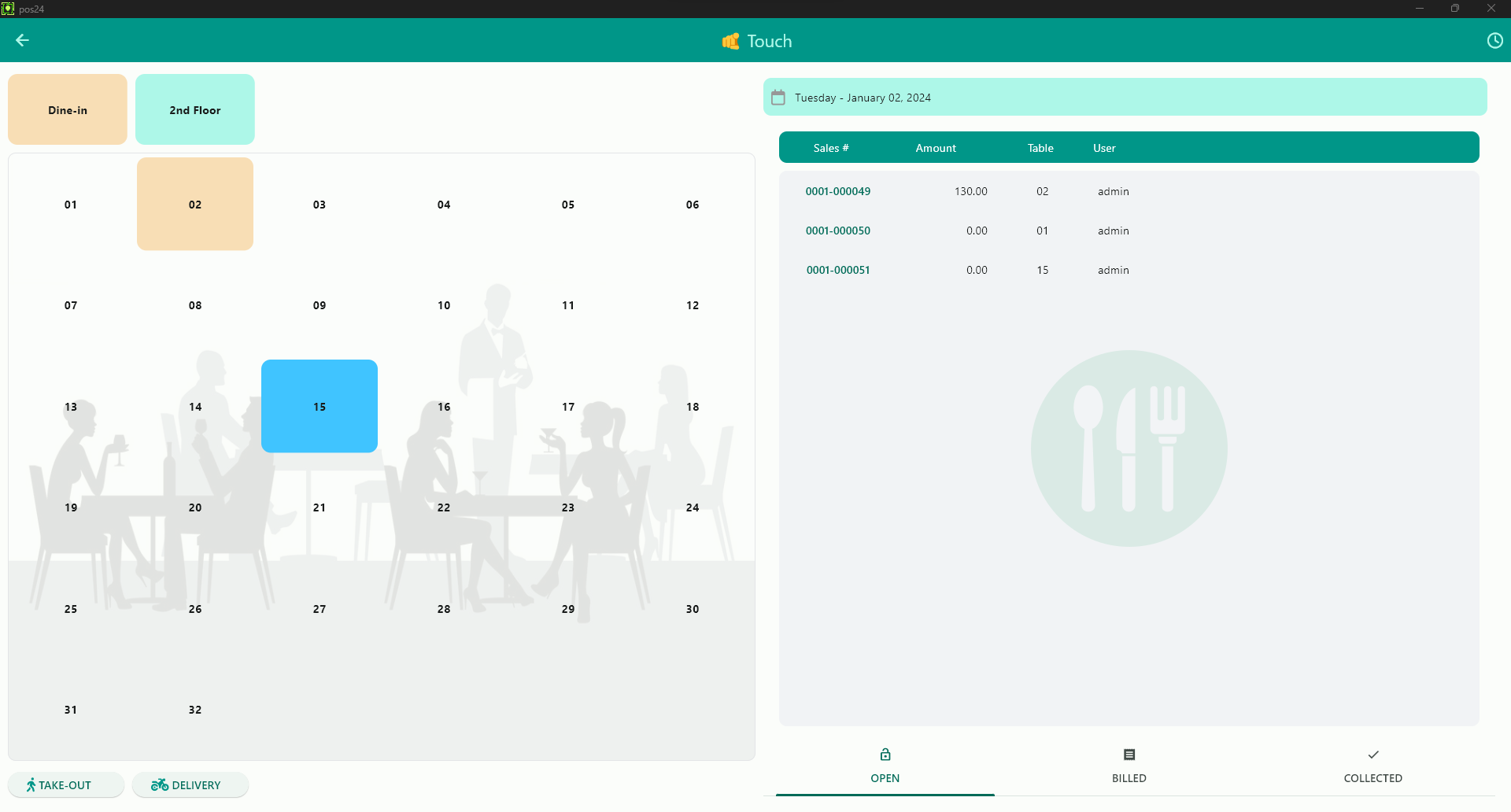Select the blue highlighted table 15
The image size is (1511, 812).
click(x=320, y=406)
